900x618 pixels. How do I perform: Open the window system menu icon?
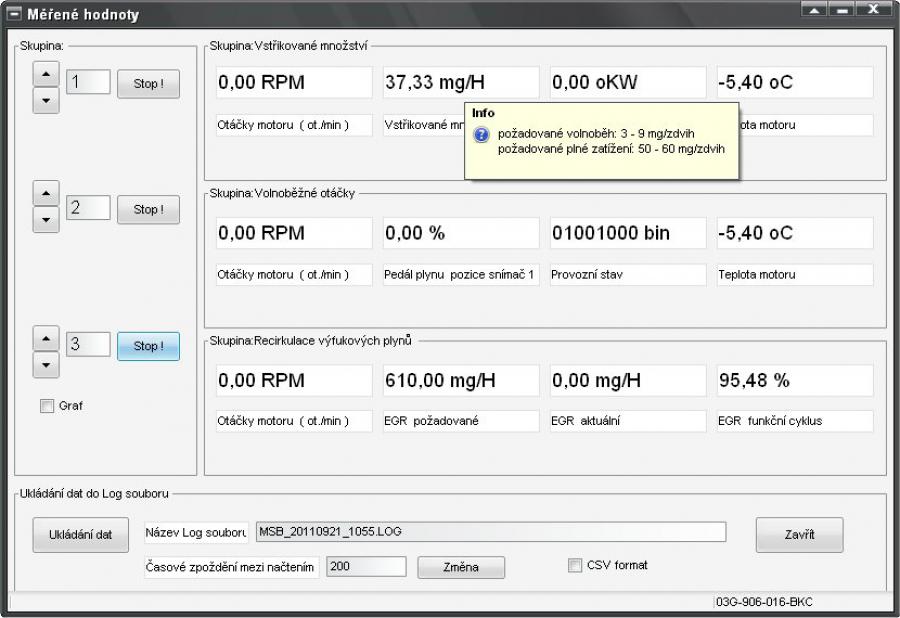(13, 13)
